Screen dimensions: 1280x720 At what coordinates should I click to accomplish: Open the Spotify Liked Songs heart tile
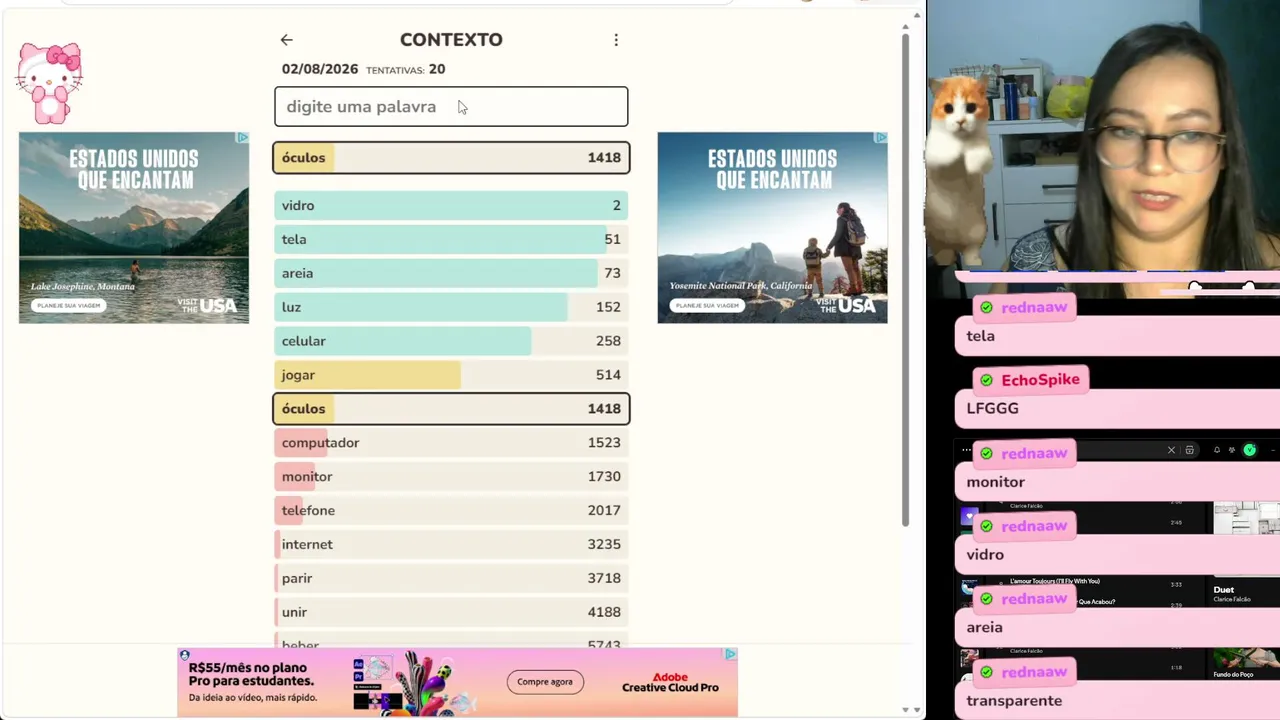pos(968,517)
